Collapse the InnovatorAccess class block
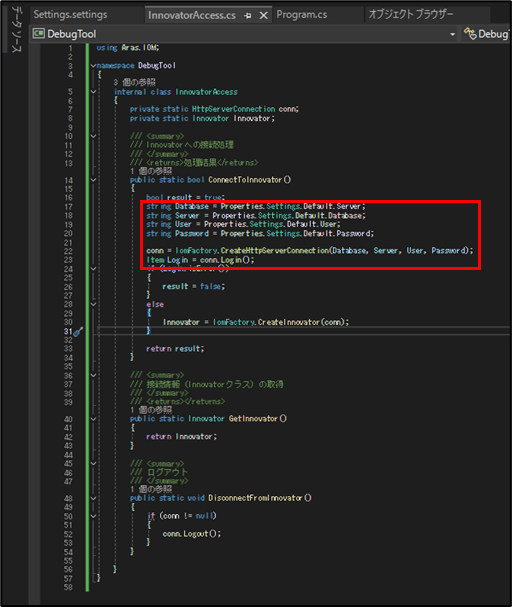The width and height of the screenshot is (512, 607). pos(93,92)
